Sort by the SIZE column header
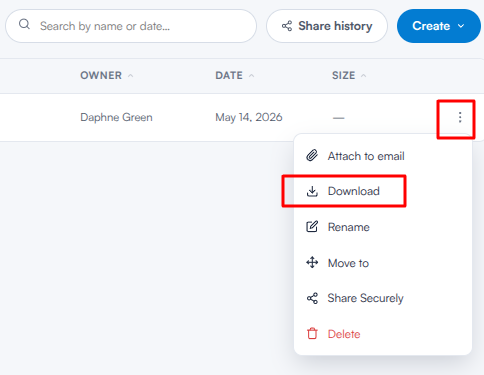This screenshot has height=375, width=484. click(349, 76)
